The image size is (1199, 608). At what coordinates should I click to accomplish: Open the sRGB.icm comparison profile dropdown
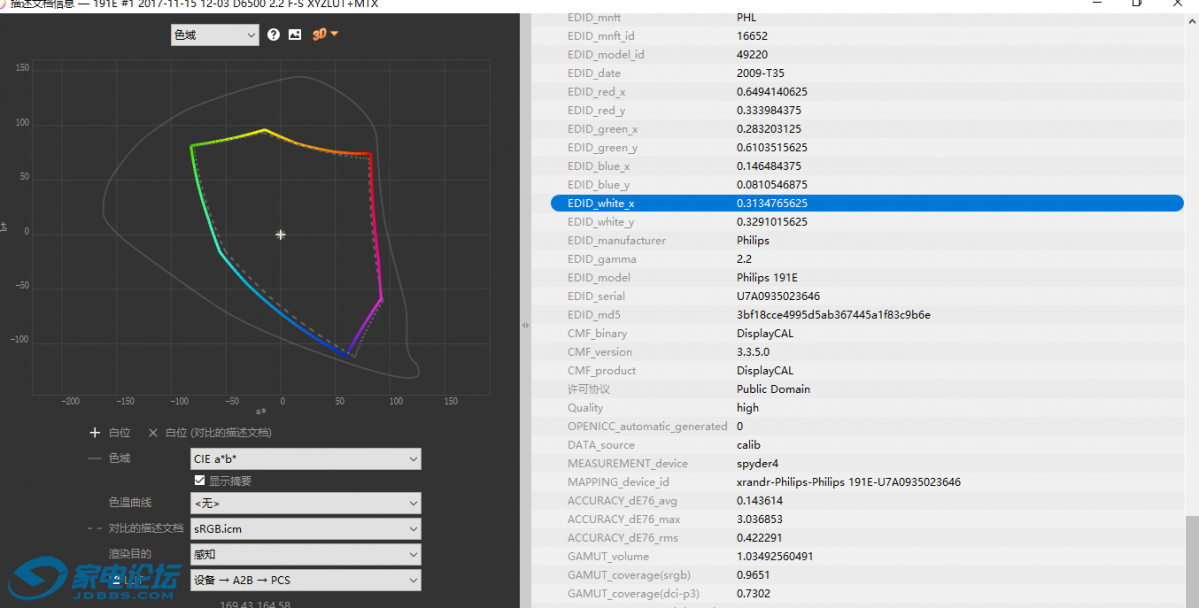(x=305, y=528)
